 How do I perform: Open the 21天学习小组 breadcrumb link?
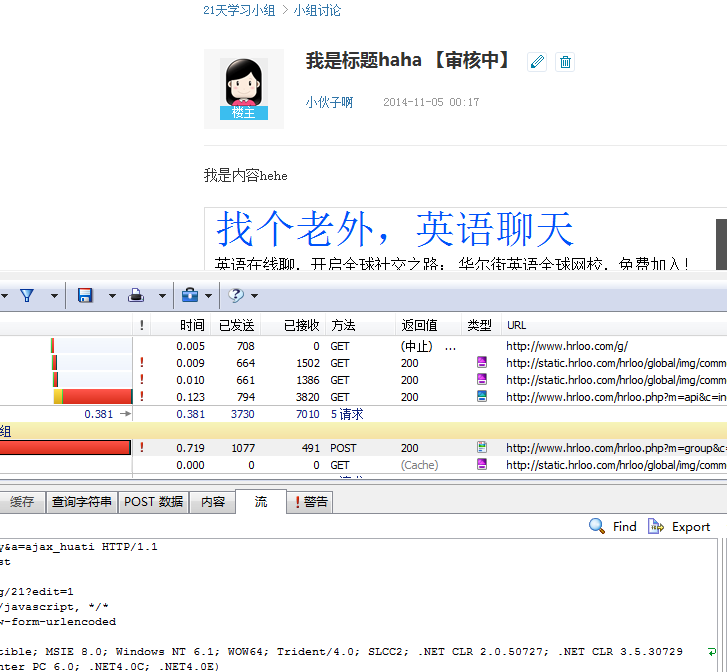239,10
